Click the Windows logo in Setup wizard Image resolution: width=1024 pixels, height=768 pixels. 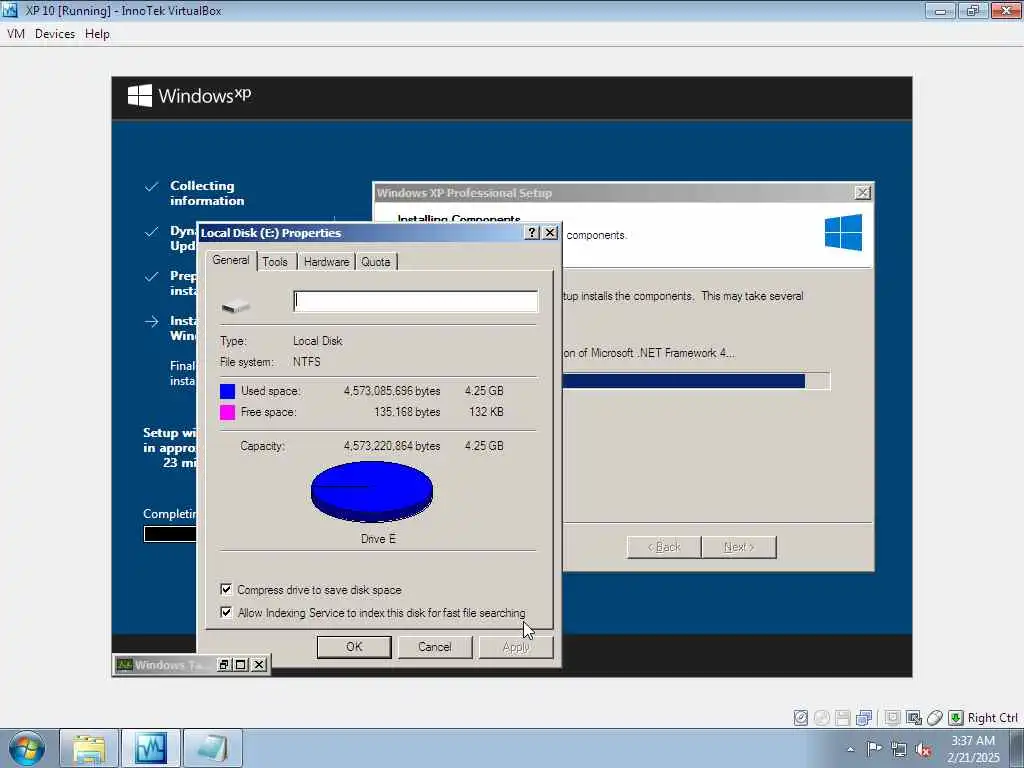(x=843, y=232)
